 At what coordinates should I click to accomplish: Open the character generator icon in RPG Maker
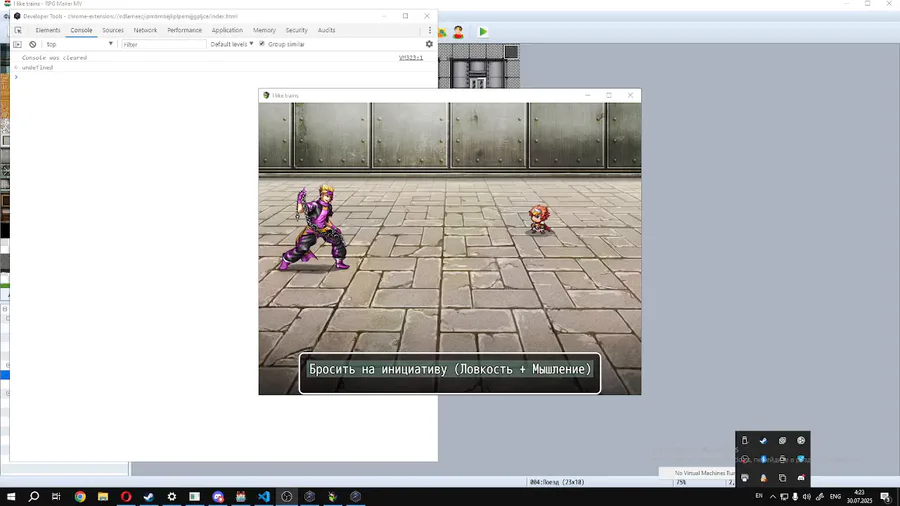pos(458,32)
